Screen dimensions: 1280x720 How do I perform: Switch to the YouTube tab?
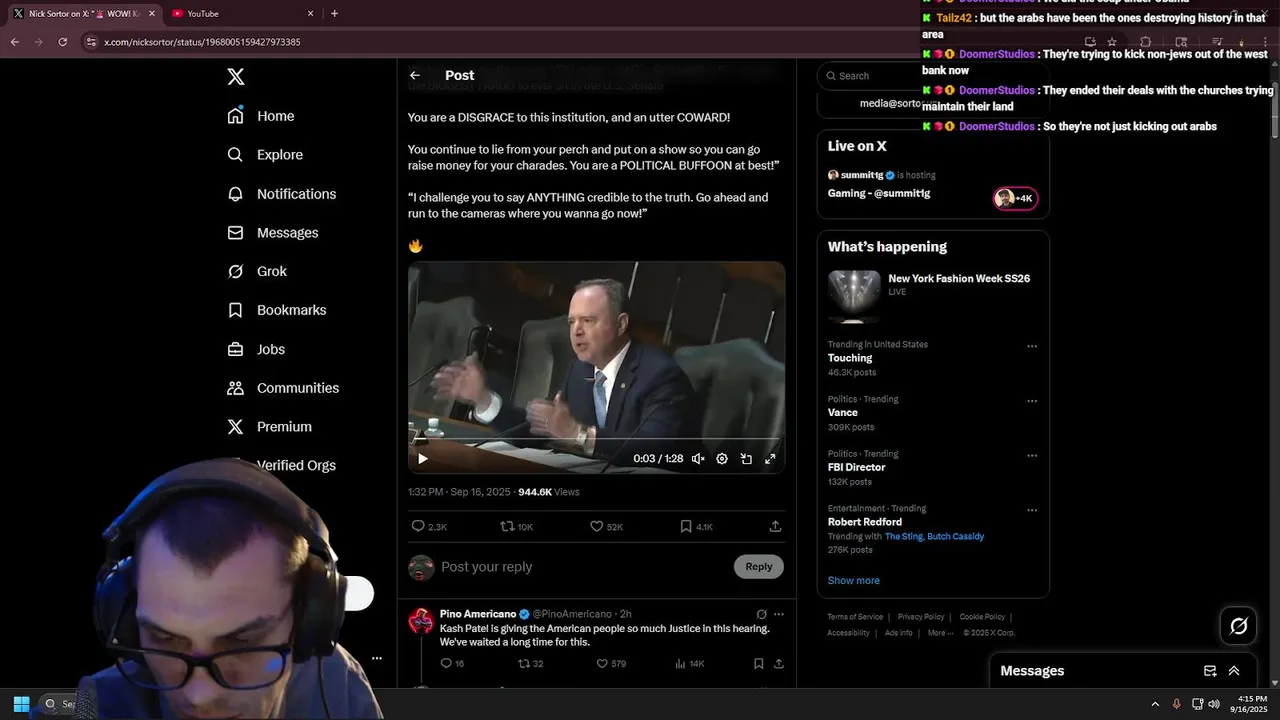point(242,14)
